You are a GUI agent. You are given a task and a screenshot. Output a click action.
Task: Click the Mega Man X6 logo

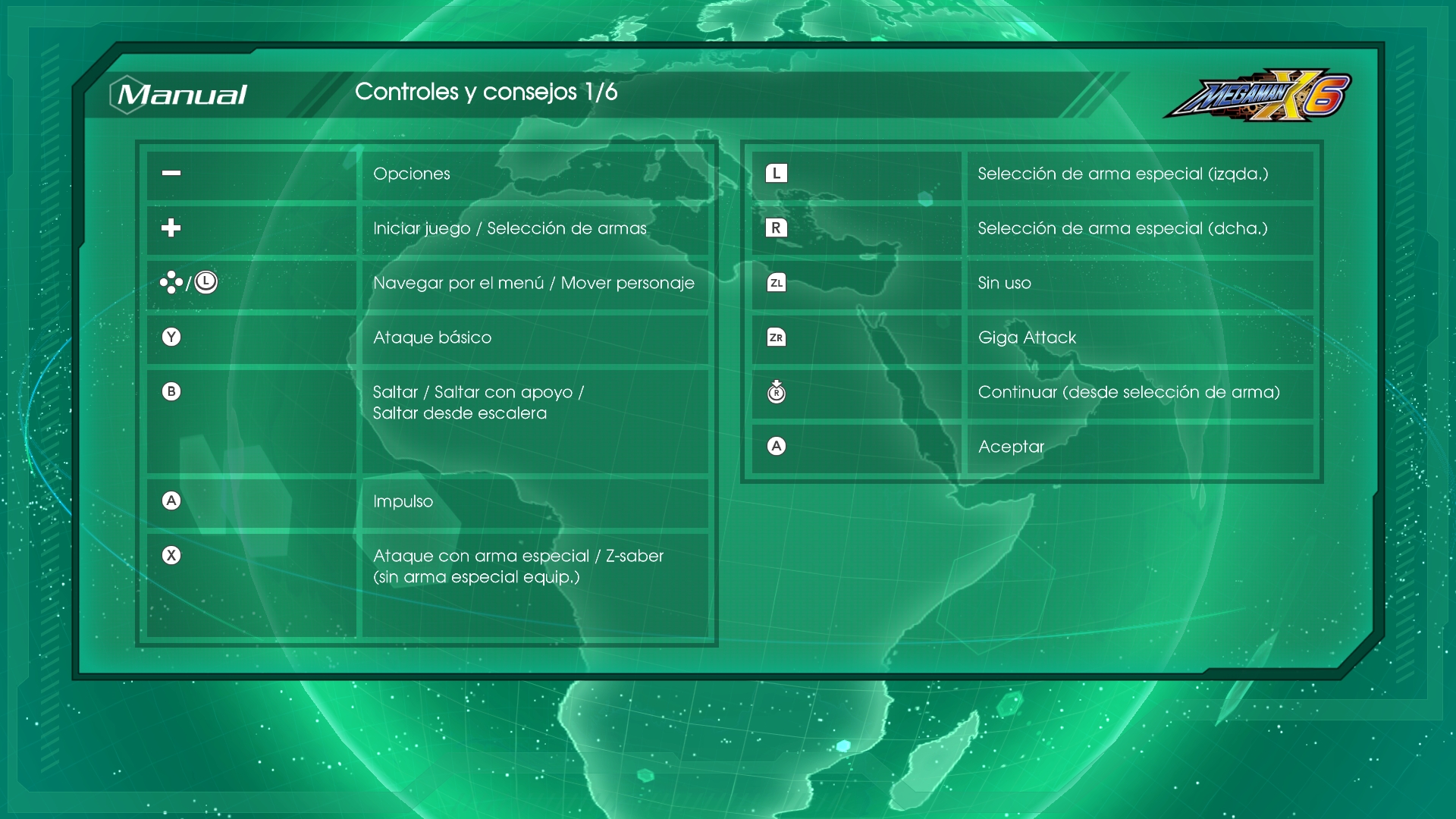tap(1258, 96)
